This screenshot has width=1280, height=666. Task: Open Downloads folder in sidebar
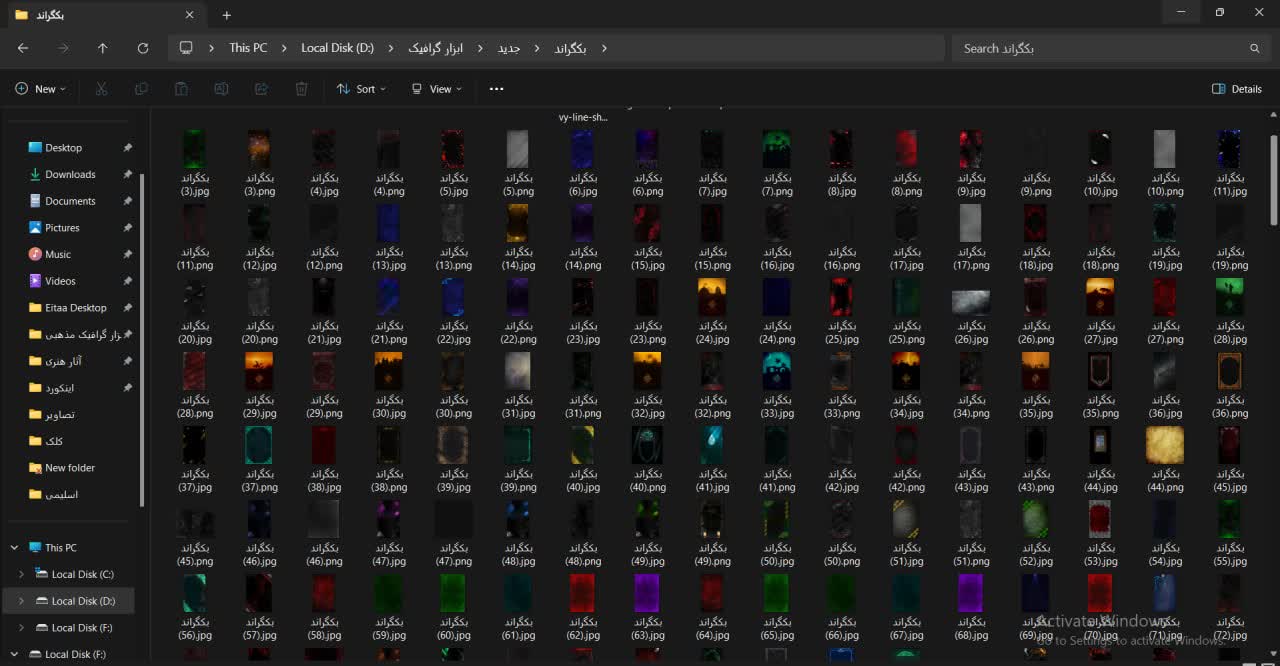coord(70,174)
